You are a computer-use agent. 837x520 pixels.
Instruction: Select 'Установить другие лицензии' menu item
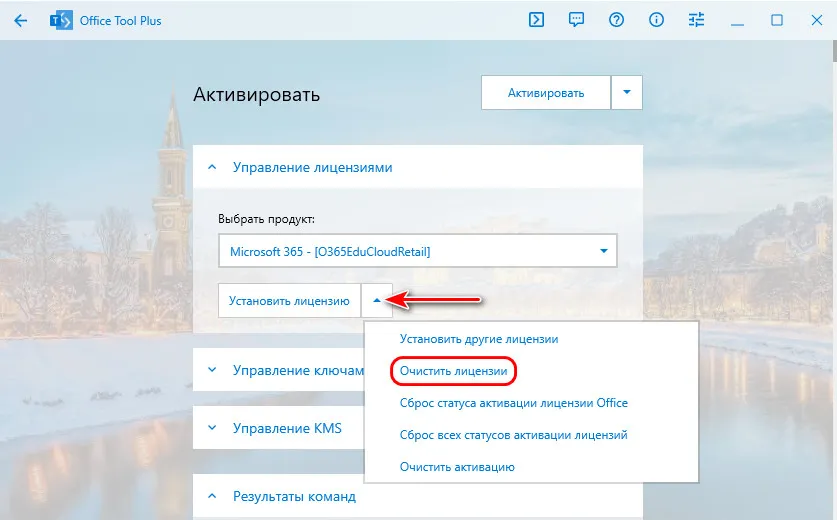[x=478, y=339]
